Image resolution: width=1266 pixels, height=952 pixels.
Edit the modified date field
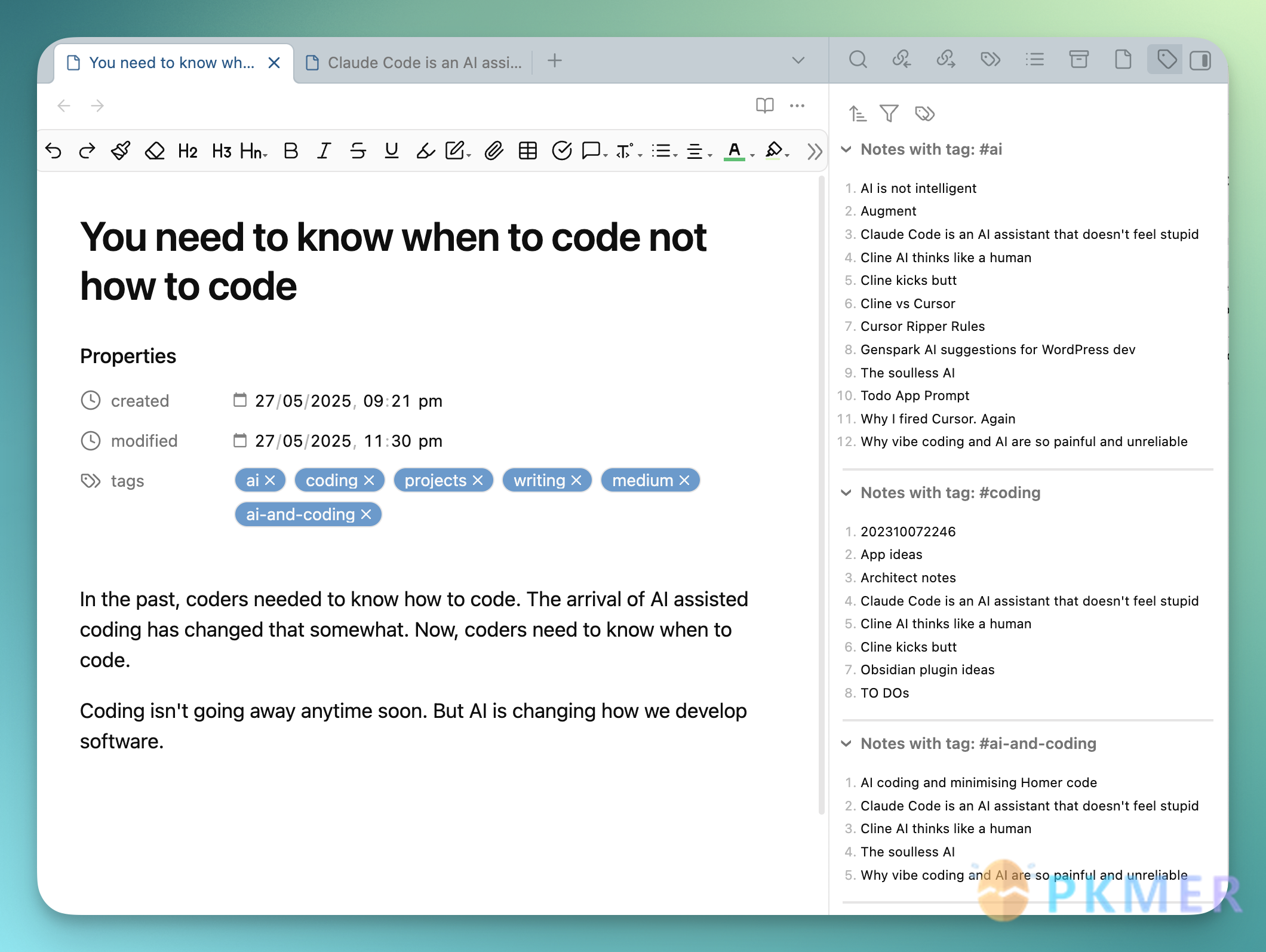pyautogui.click(x=349, y=441)
